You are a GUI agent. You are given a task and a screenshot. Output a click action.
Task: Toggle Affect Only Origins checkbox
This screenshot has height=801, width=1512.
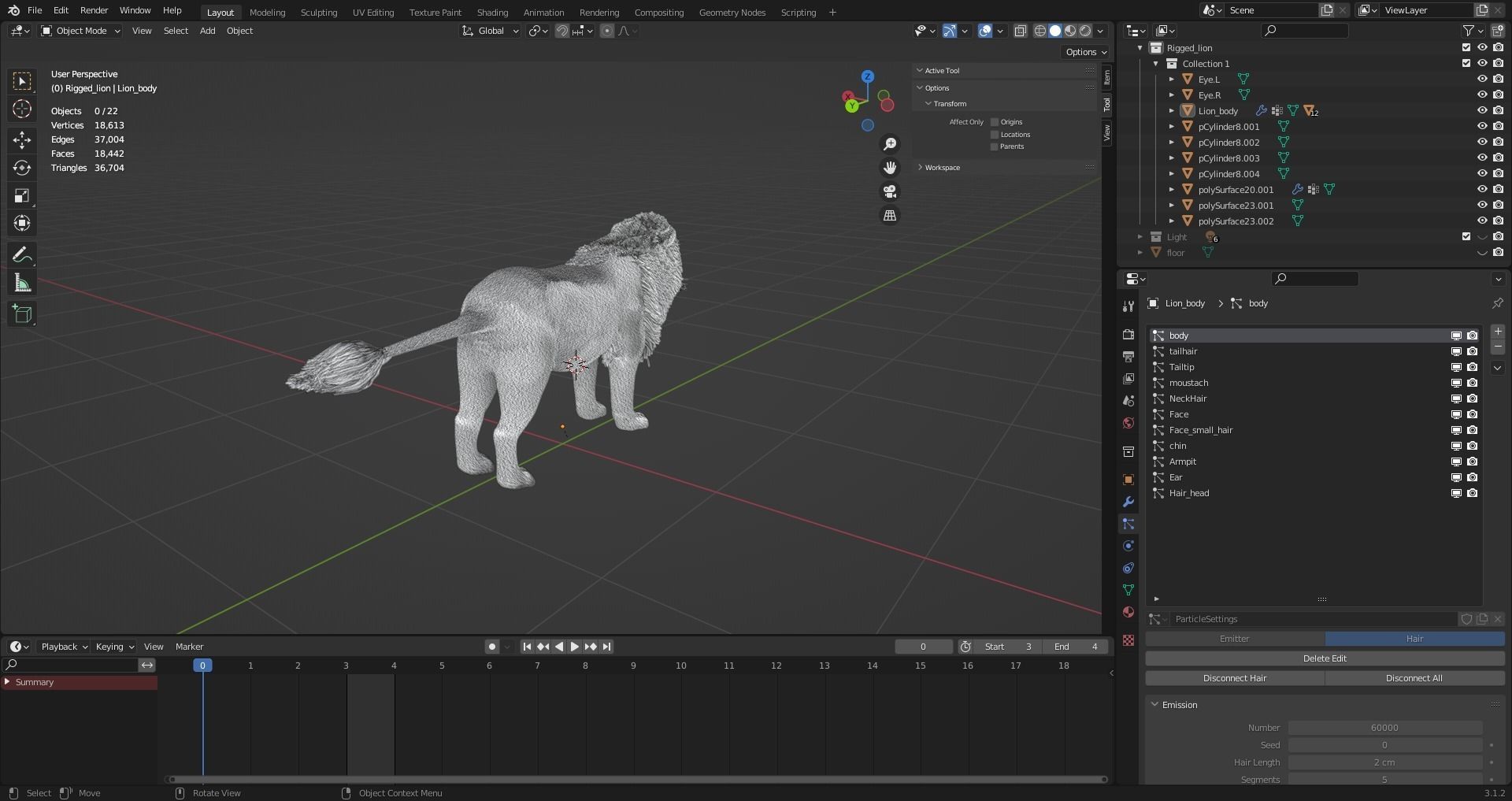pos(995,122)
